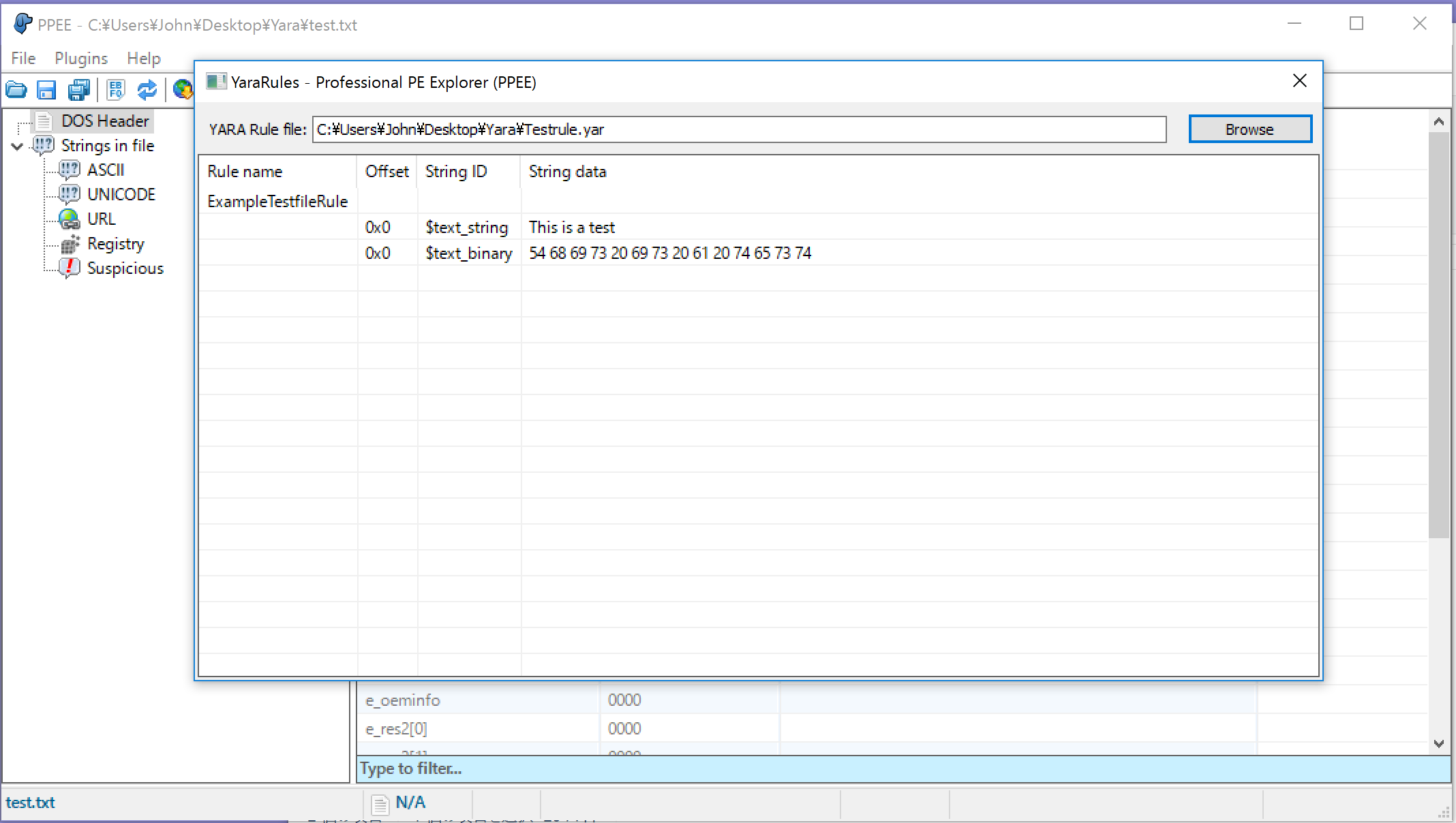Click the globe download toolbar icon
Screen dimensions: 1456x823
pyautogui.click(x=181, y=89)
